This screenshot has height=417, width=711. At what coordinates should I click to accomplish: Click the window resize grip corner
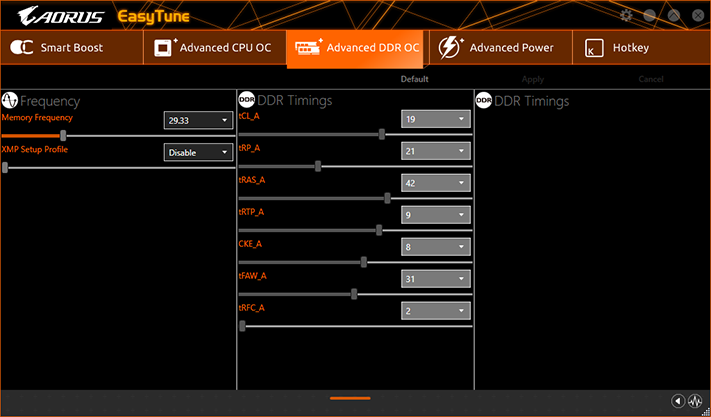pos(707,412)
